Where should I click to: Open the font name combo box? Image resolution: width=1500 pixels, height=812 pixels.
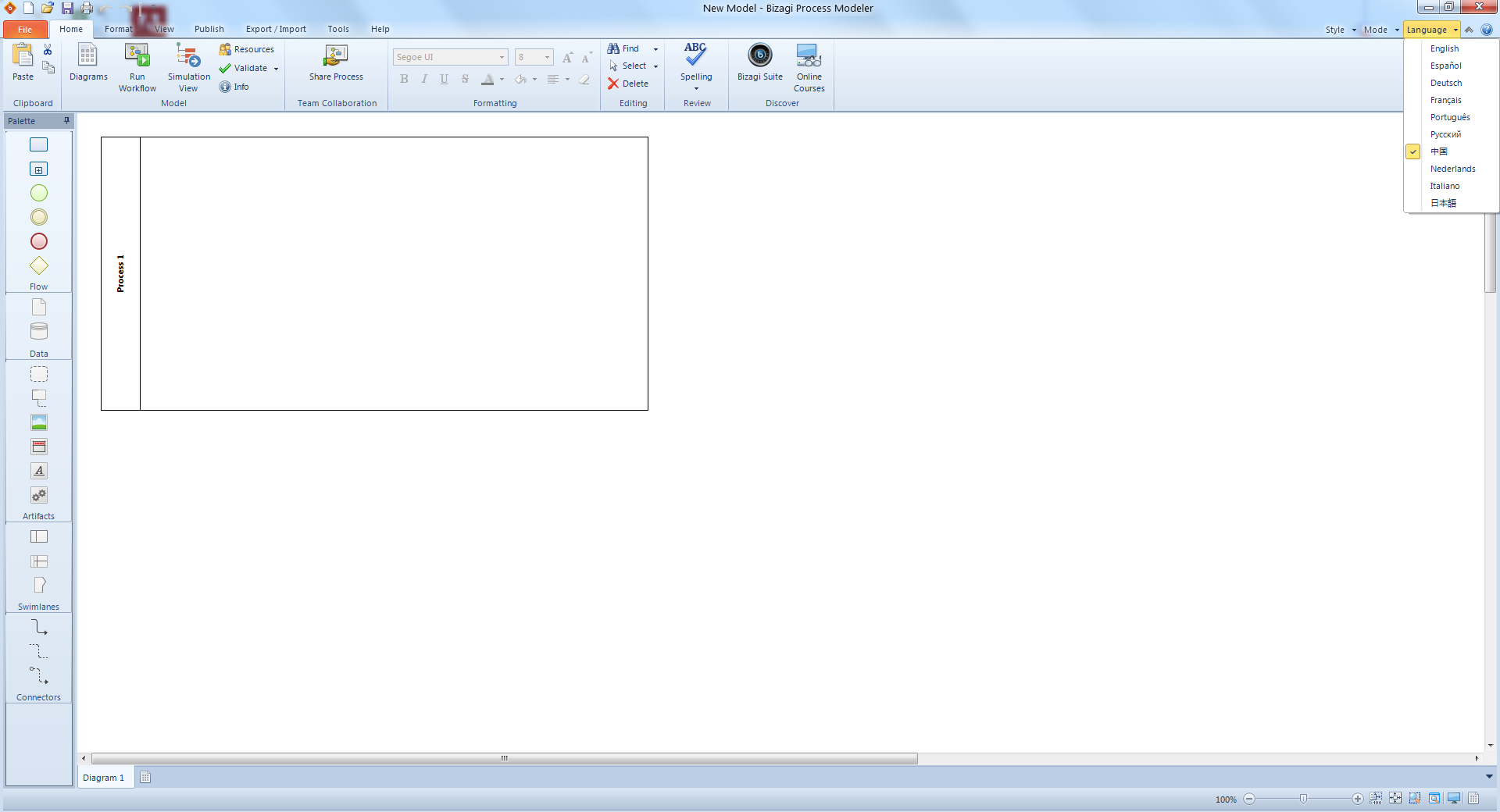[450, 57]
